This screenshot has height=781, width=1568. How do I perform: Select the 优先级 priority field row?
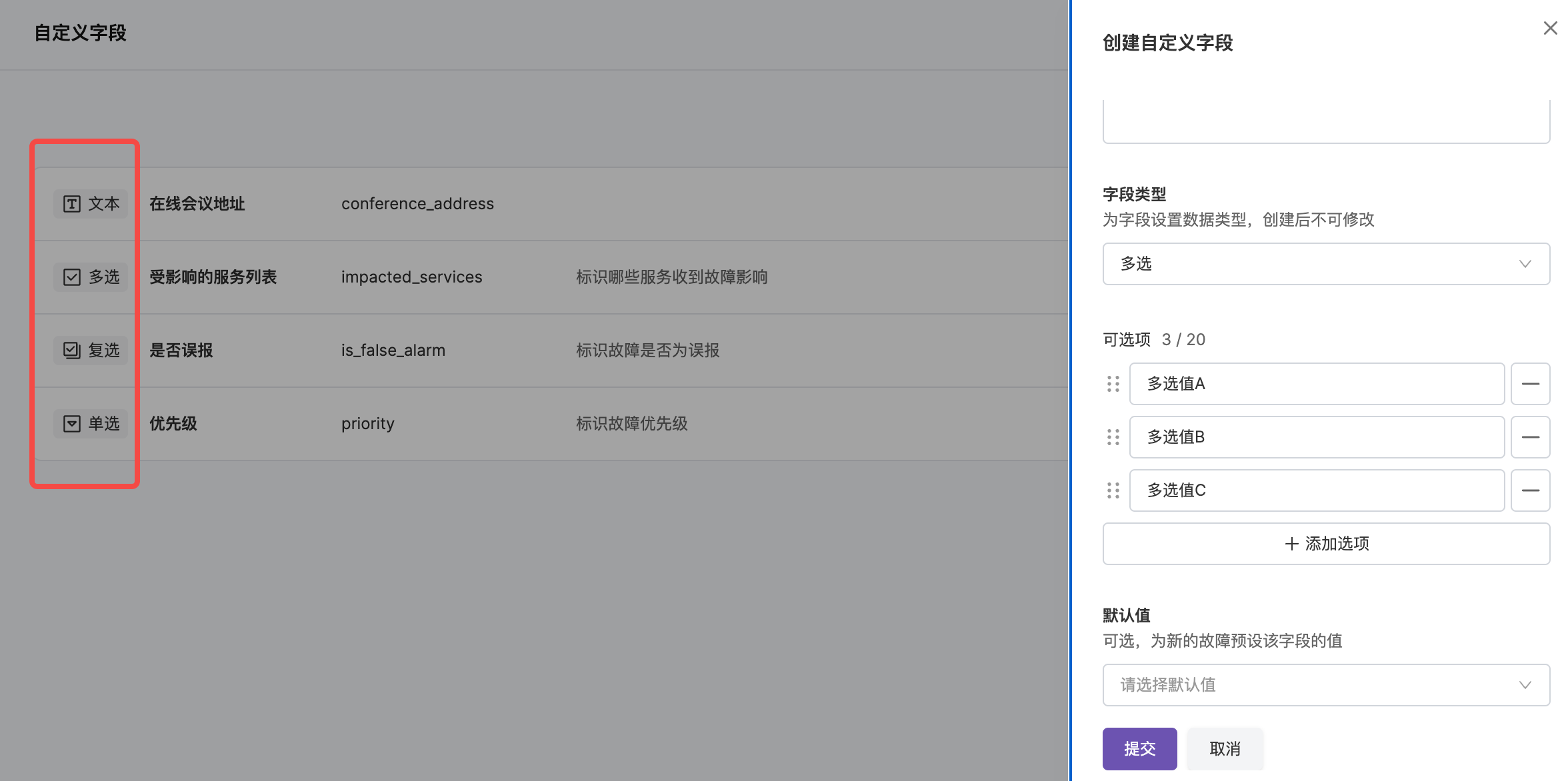pyautogui.click(x=467, y=423)
